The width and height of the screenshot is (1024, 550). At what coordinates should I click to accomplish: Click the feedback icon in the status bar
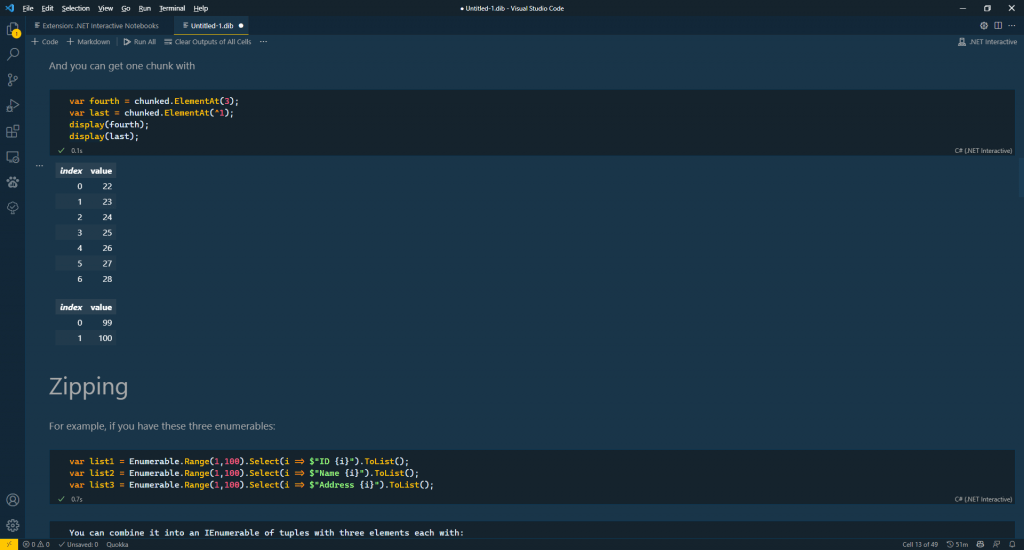[996, 544]
